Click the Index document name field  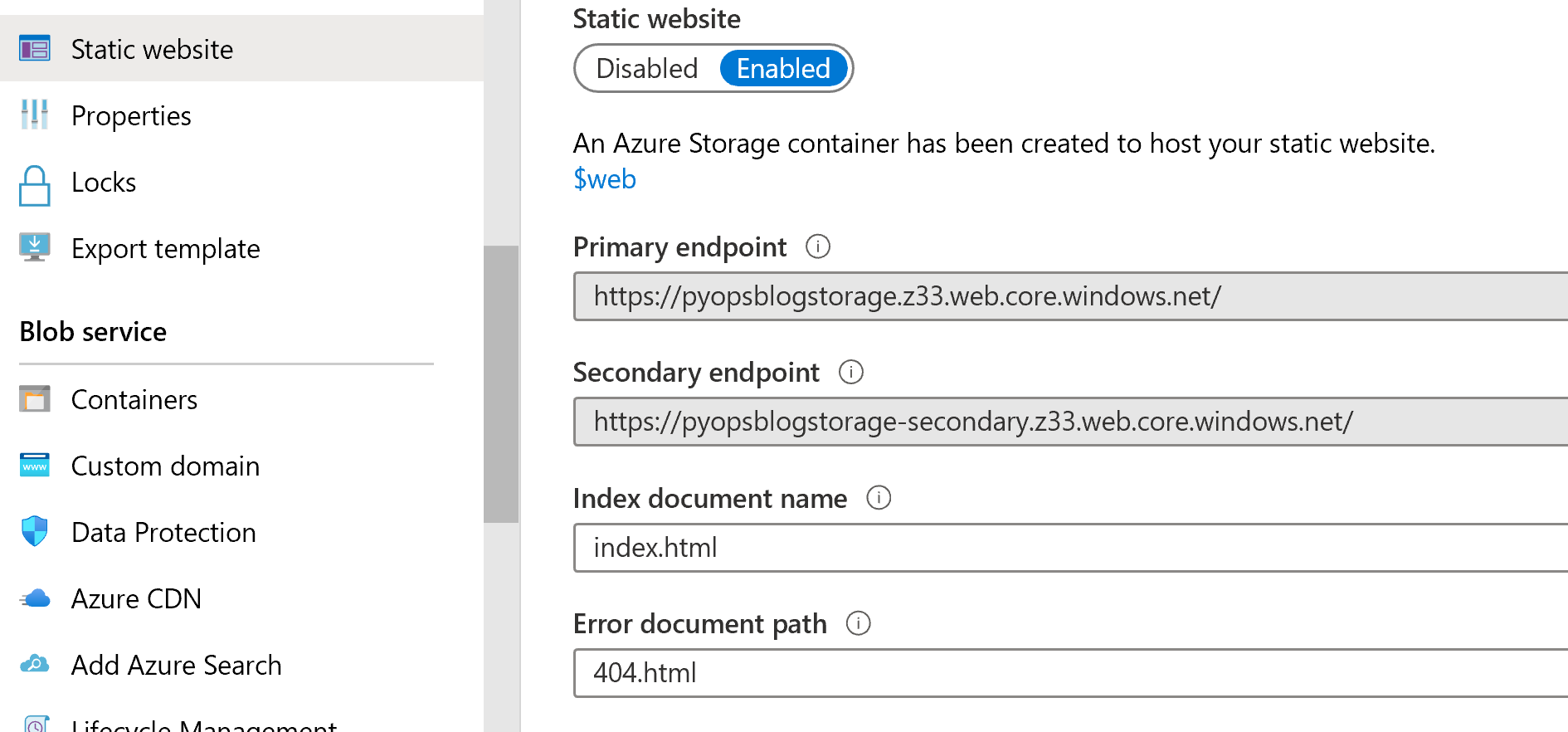click(1070, 548)
